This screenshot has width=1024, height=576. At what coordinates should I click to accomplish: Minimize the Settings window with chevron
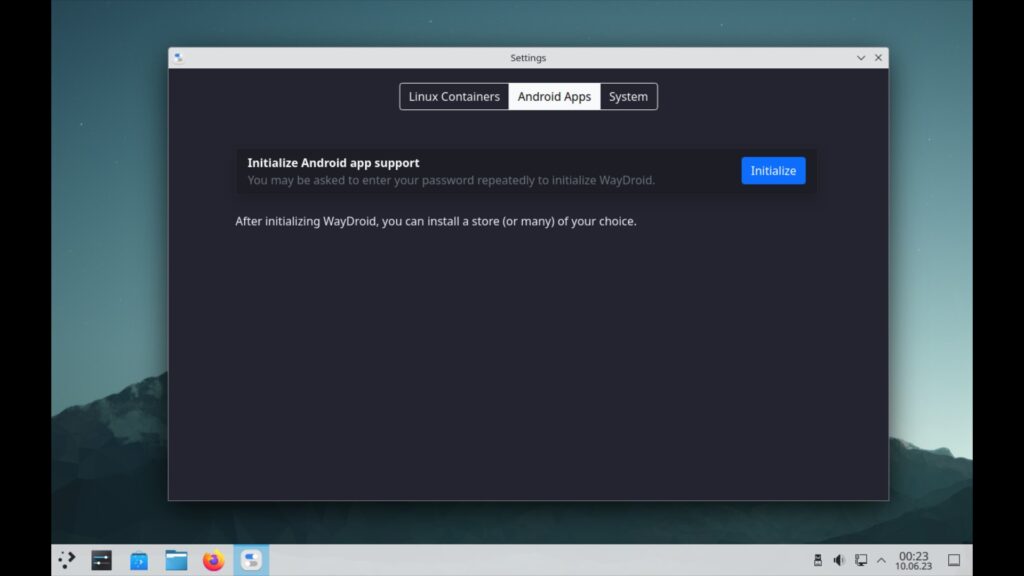pyautogui.click(x=861, y=57)
